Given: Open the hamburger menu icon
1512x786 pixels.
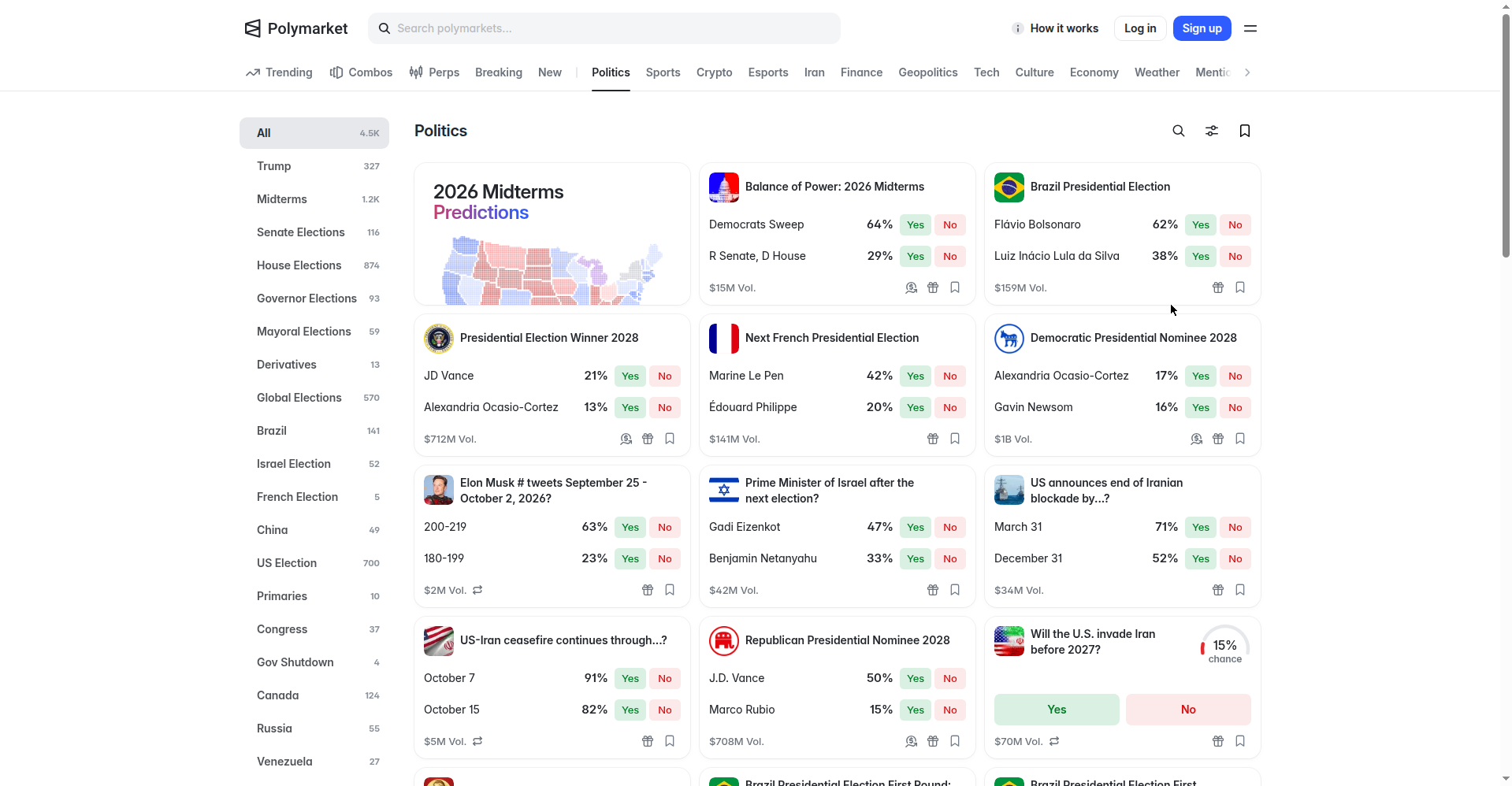Looking at the screenshot, I should tap(1250, 28).
